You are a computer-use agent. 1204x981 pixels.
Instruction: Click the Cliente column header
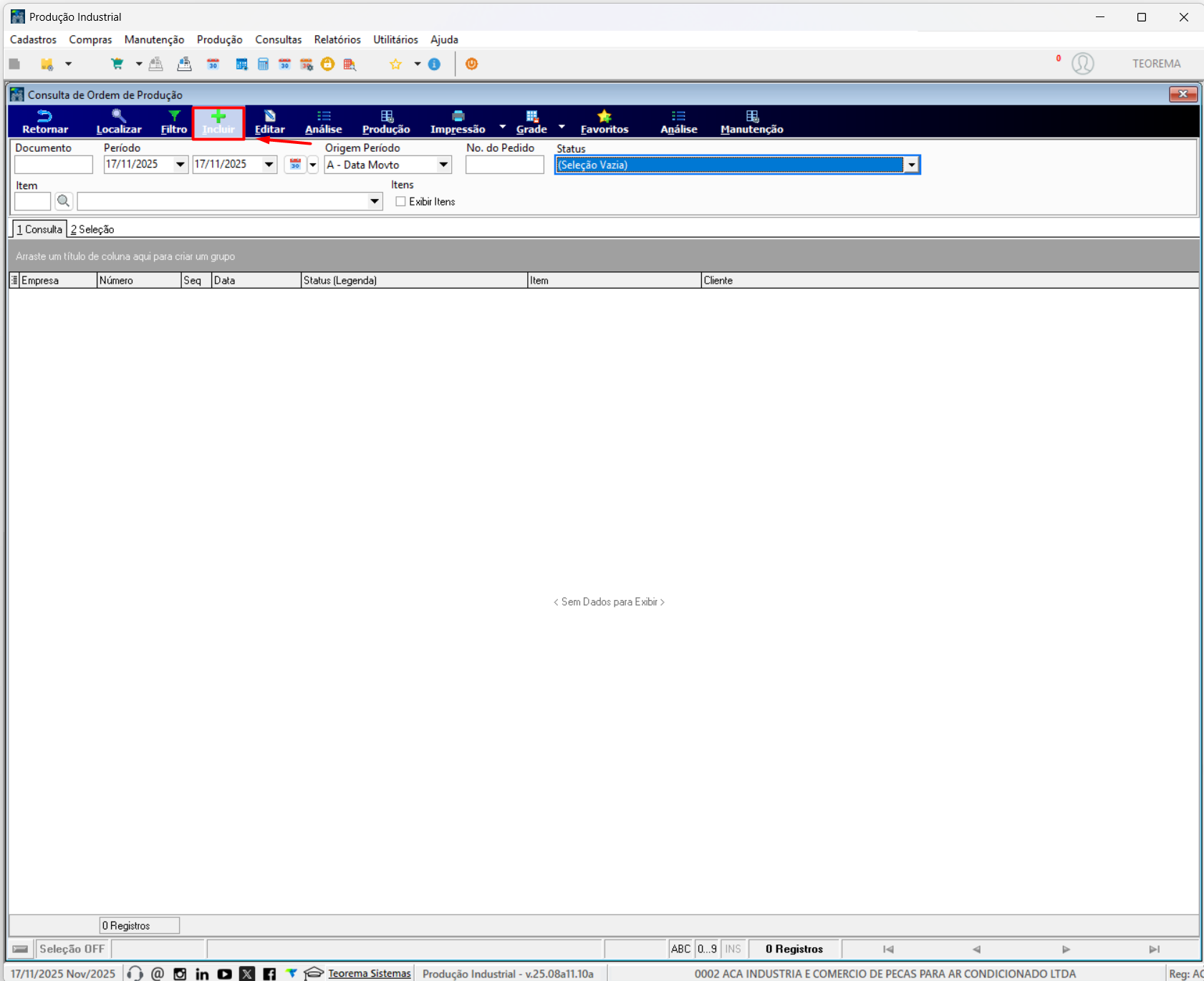[x=950, y=281]
